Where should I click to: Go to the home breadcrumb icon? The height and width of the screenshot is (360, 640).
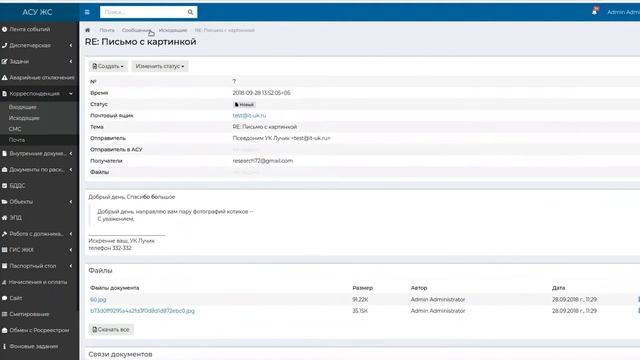coord(87,30)
